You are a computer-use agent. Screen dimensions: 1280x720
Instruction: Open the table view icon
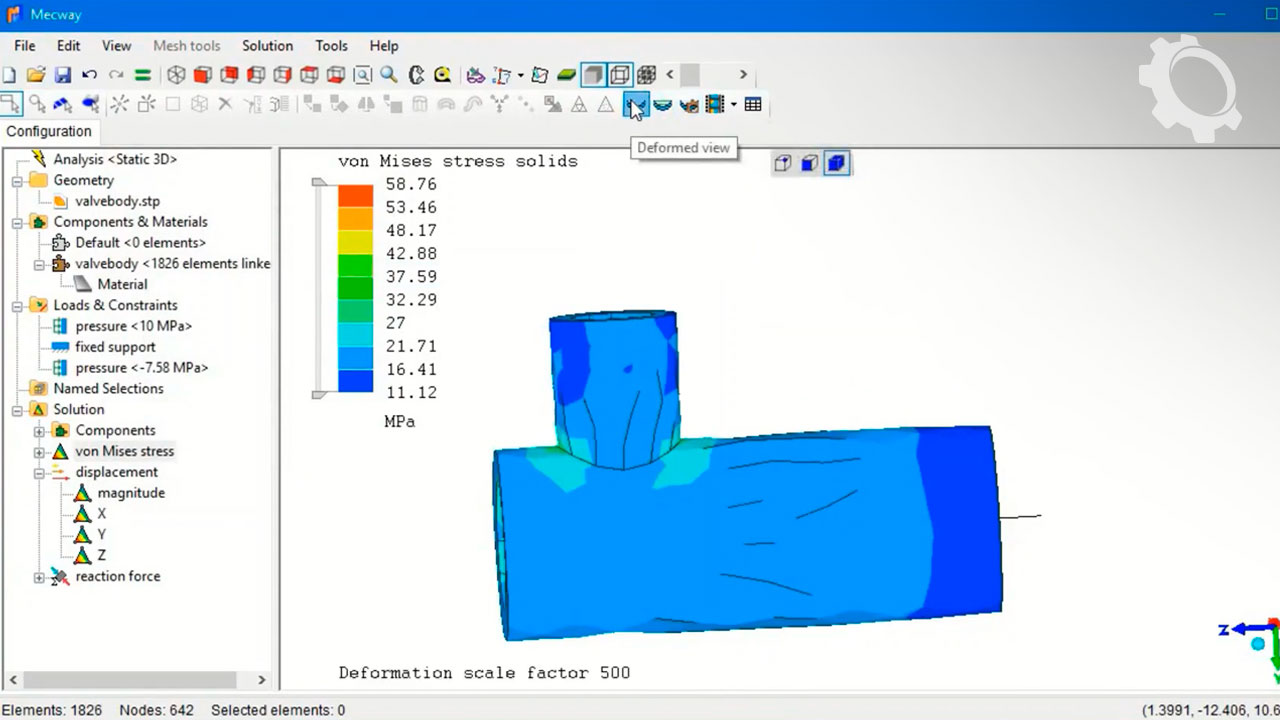(x=753, y=104)
